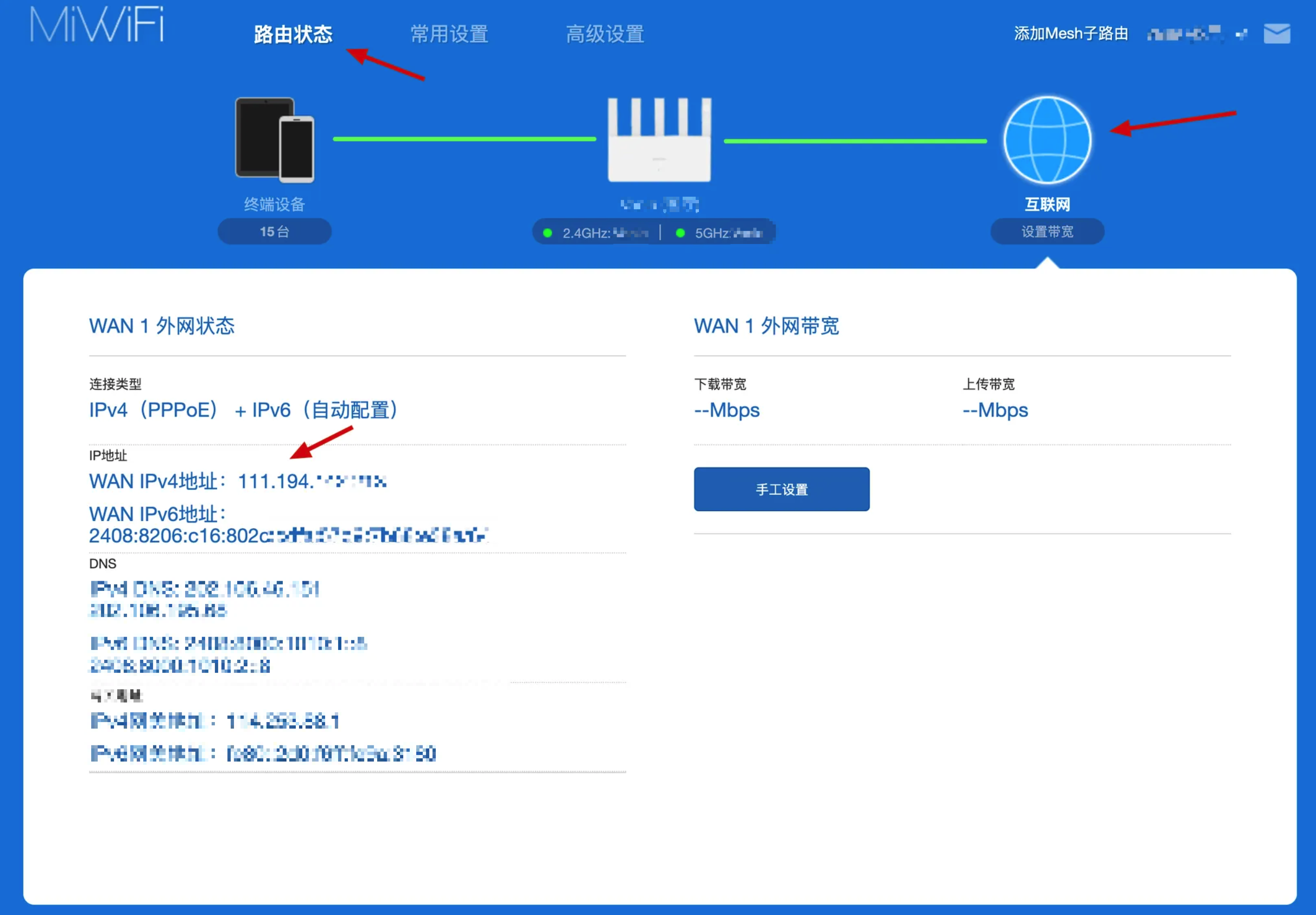The height and width of the screenshot is (915, 1316).
Task: Click the 连接类型 label
Action: pyautogui.click(x=115, y=384)
